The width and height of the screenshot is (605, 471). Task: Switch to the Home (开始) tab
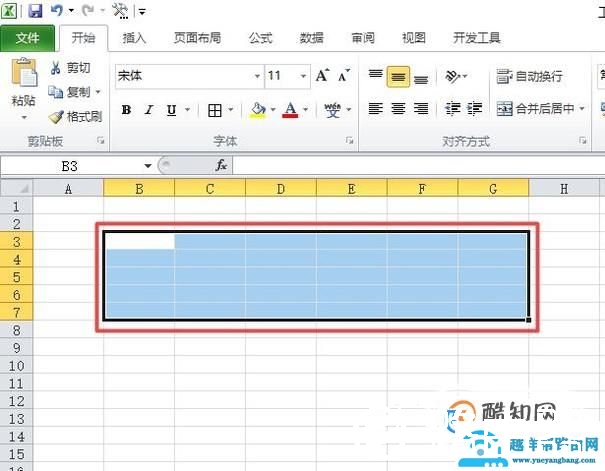(83, 38)
